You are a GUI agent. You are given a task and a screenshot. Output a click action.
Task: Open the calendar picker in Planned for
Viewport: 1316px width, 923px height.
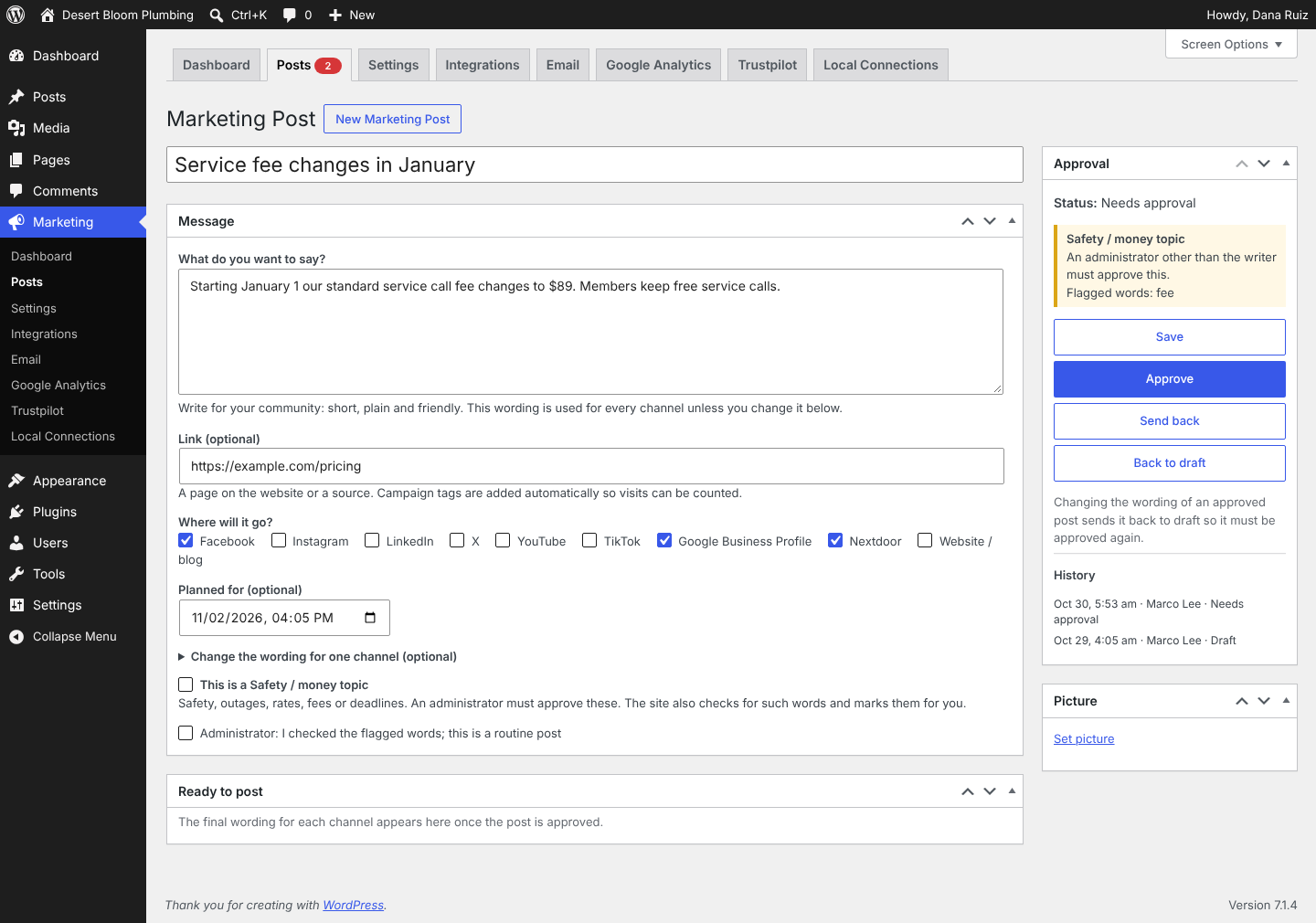pyautogui.click(x=370, y=618)
